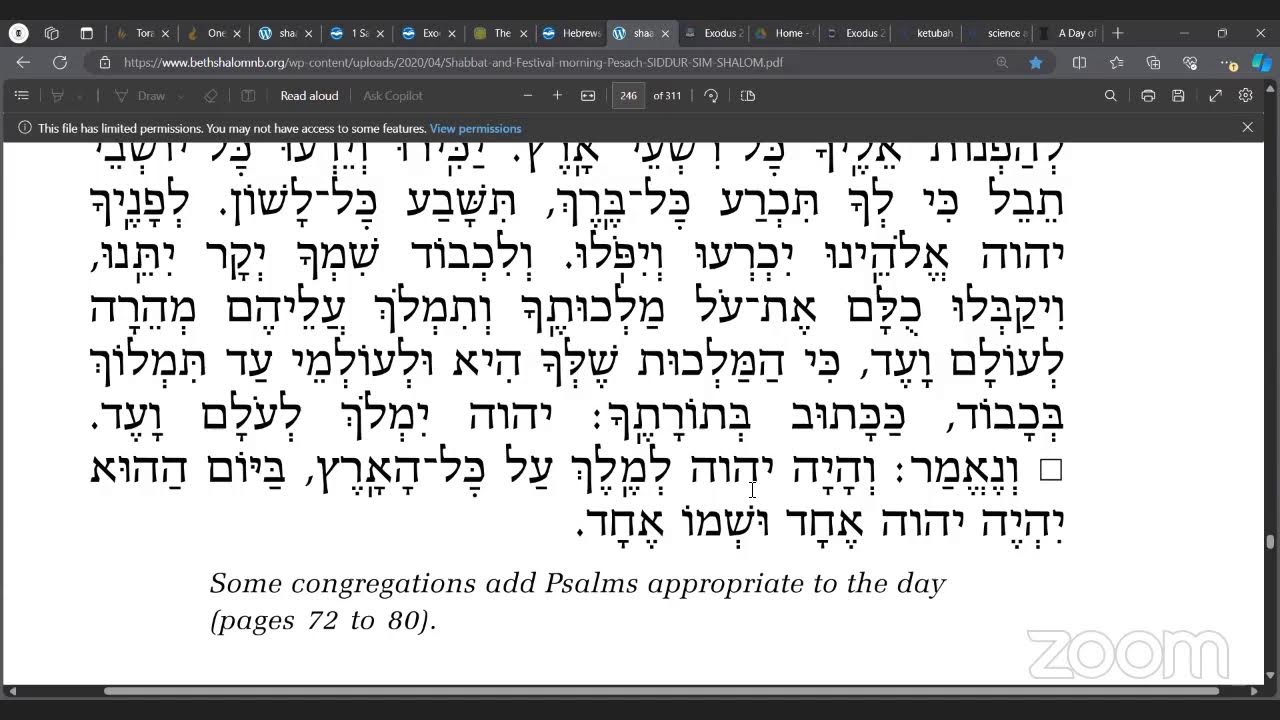Dismiss the limited permissions notification bar
The height and width of the screenshot is (720, 1280).
click(x=1247, y=127)
